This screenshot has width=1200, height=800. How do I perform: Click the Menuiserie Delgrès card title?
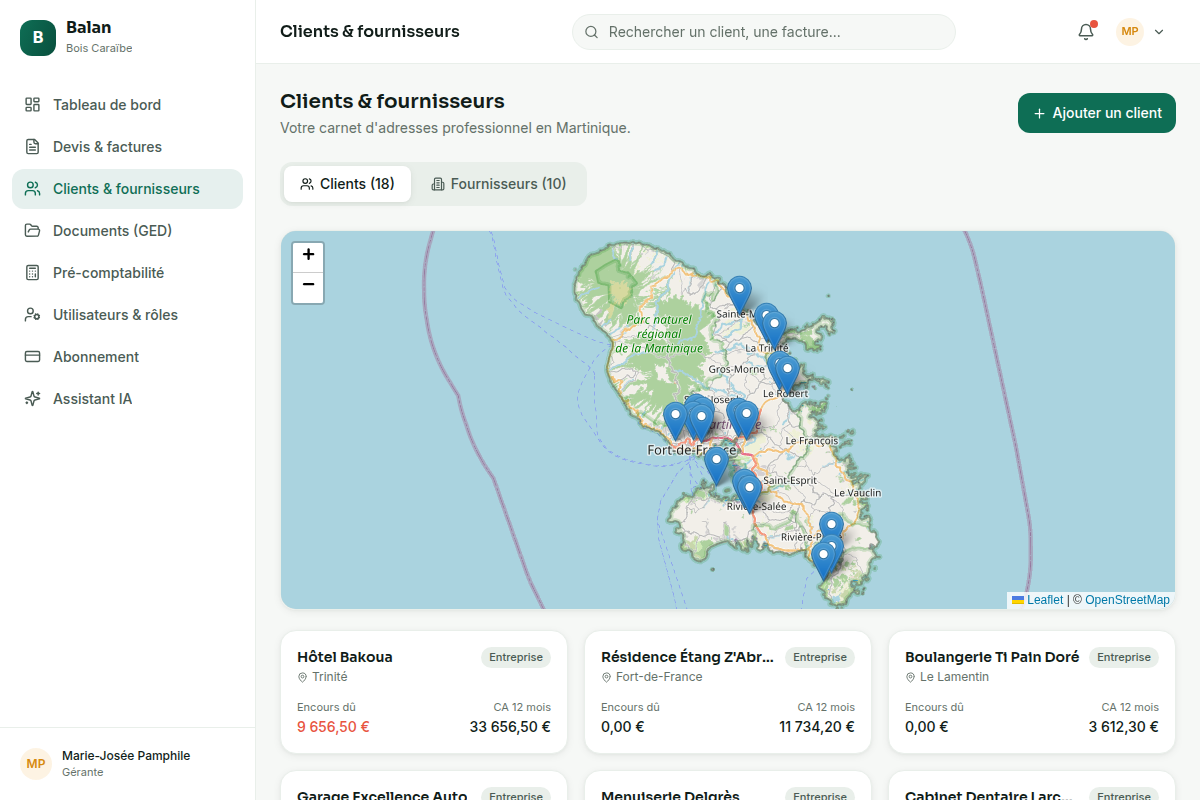pos(670,796)
